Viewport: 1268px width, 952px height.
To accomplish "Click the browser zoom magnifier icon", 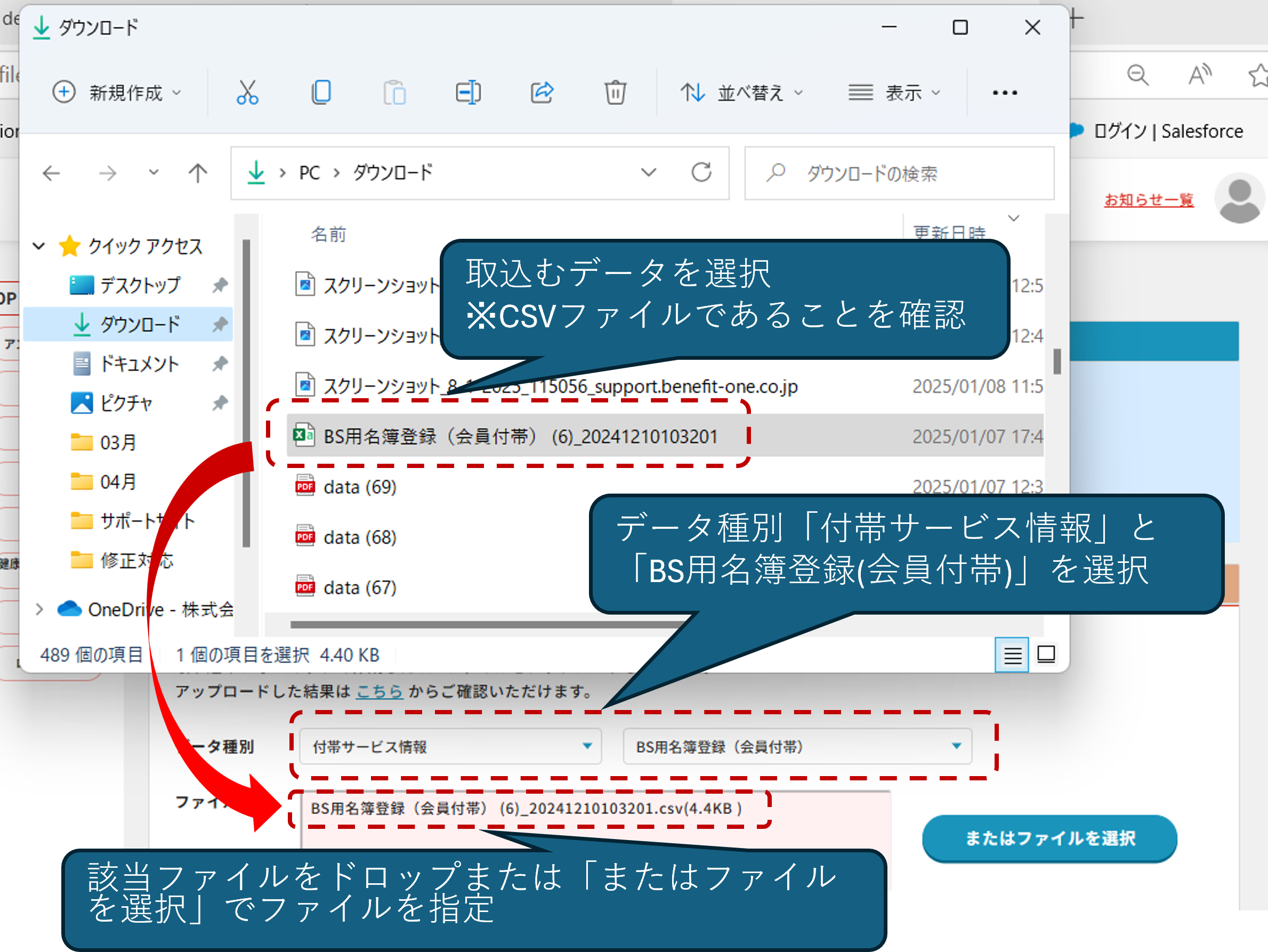I will point(1138,75).
